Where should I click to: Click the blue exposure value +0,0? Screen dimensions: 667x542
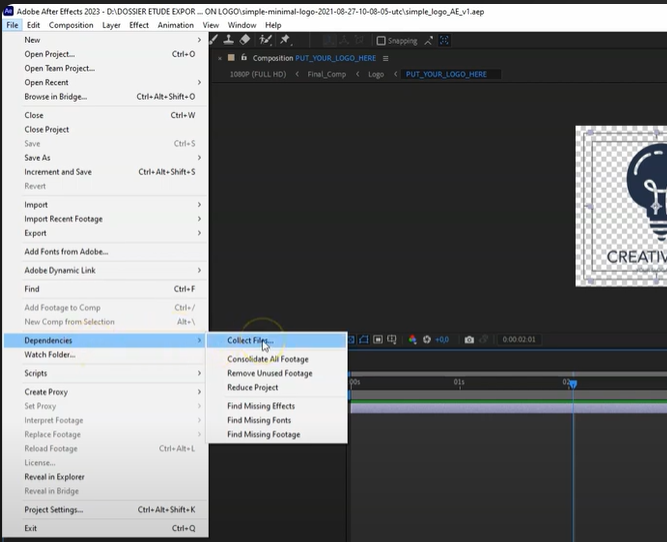(442, 340)
